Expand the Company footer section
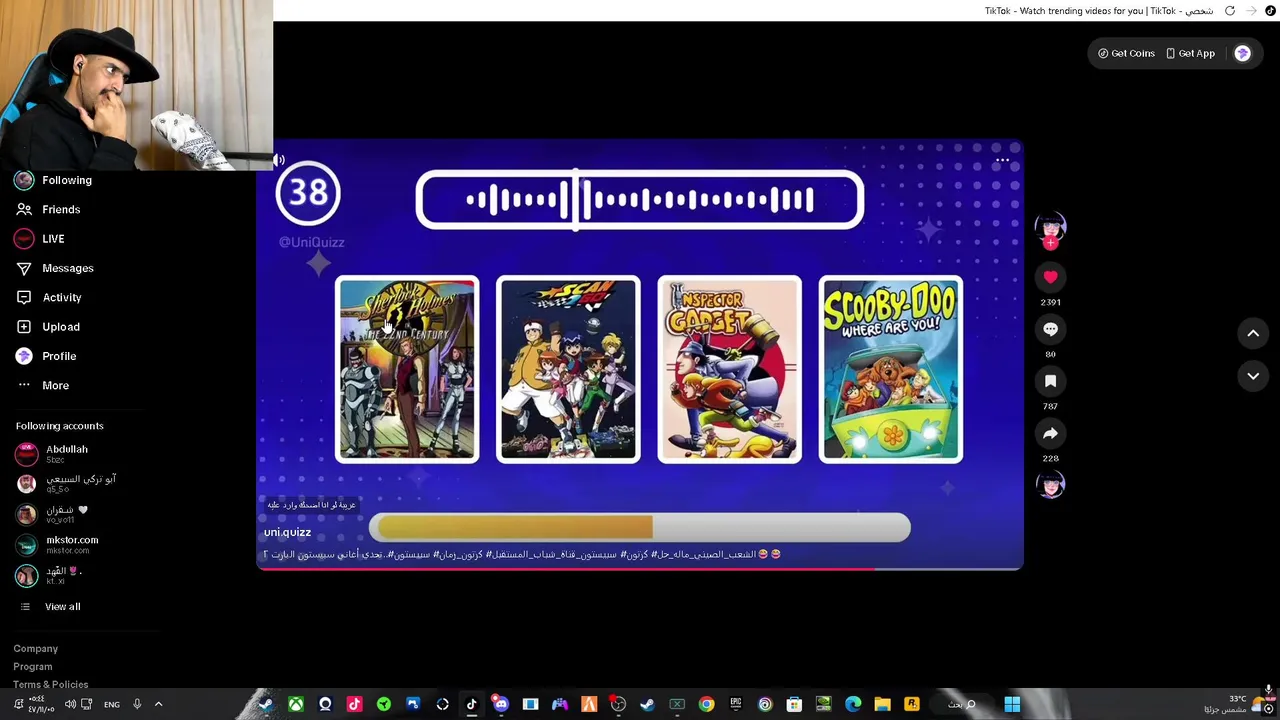 [36, 649]
